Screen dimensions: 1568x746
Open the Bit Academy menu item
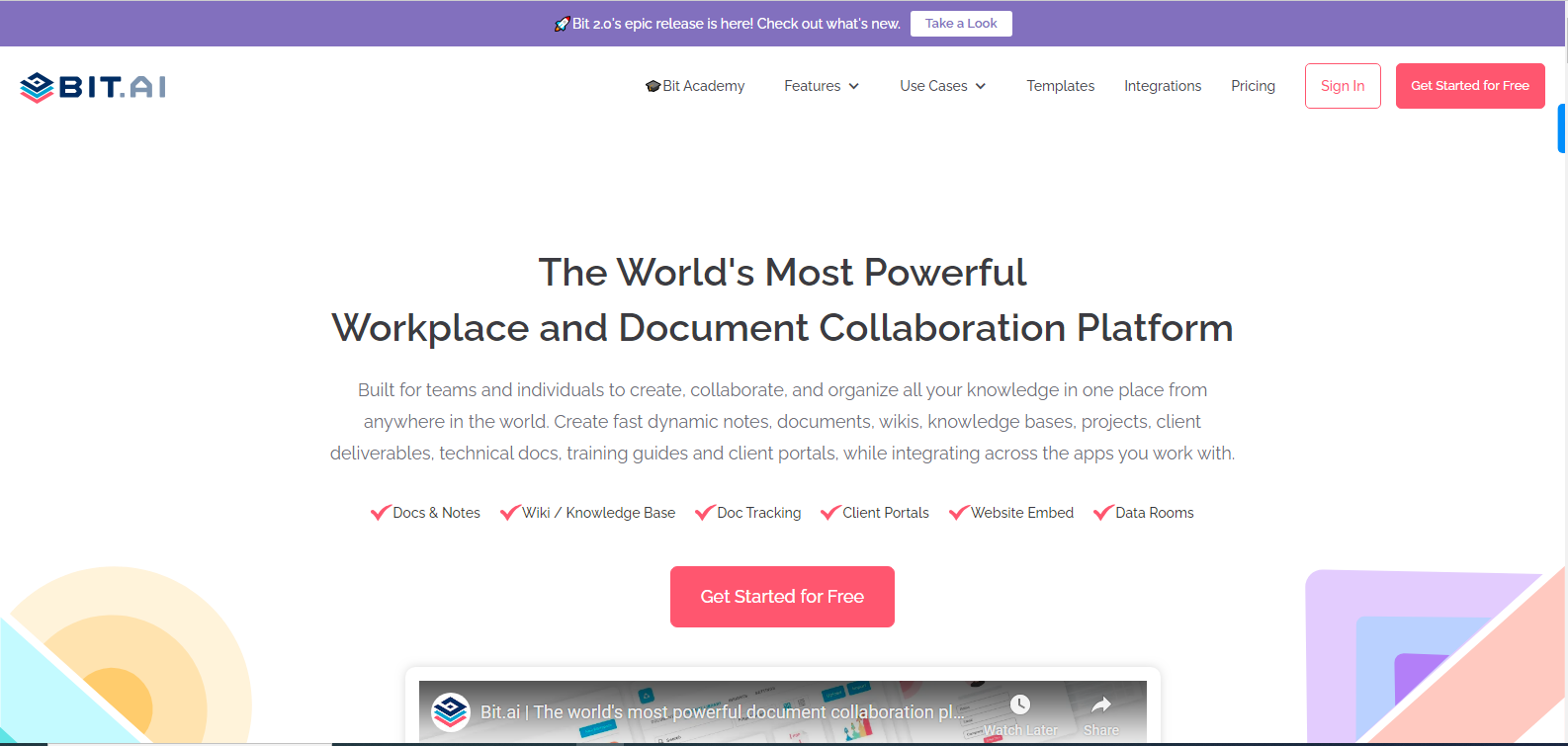click(x=695, y=86)
